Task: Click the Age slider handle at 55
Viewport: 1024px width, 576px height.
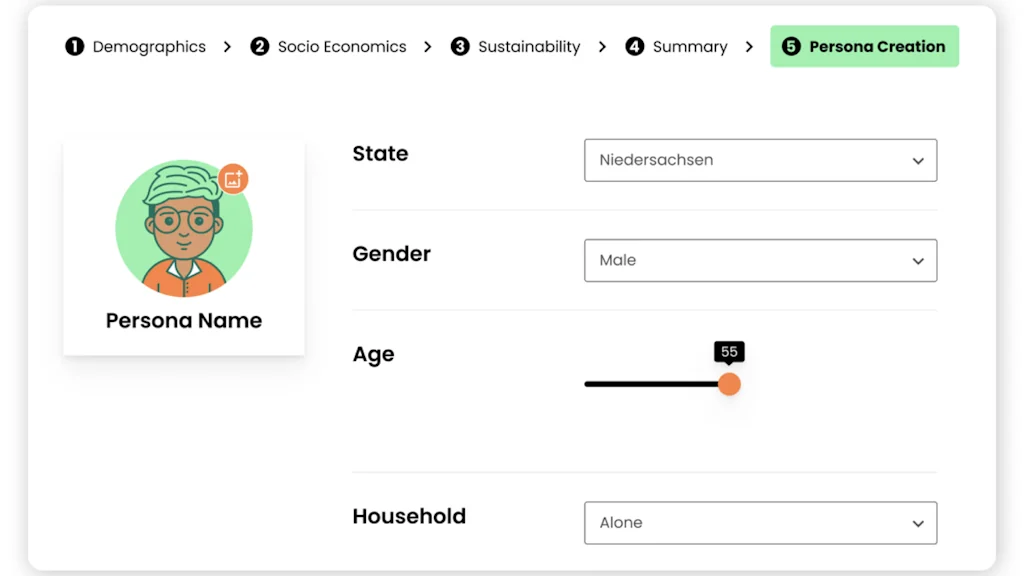Action: point(729,383)
